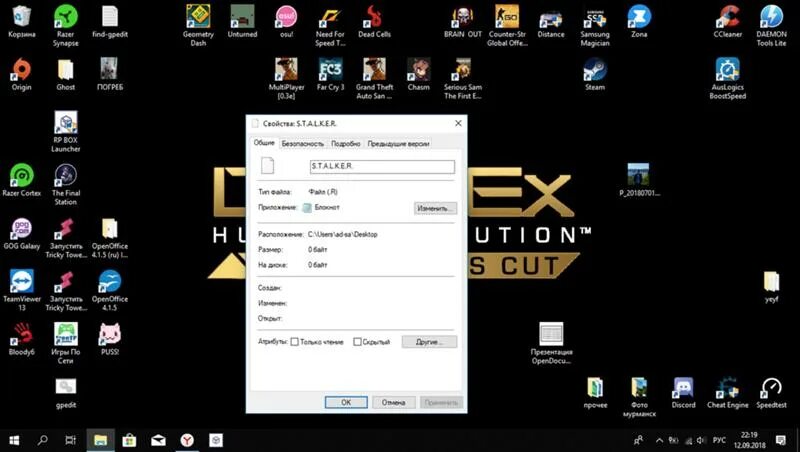
Task: Switch to the 'Безопасность' tab
Action: (x=303, y=144)
